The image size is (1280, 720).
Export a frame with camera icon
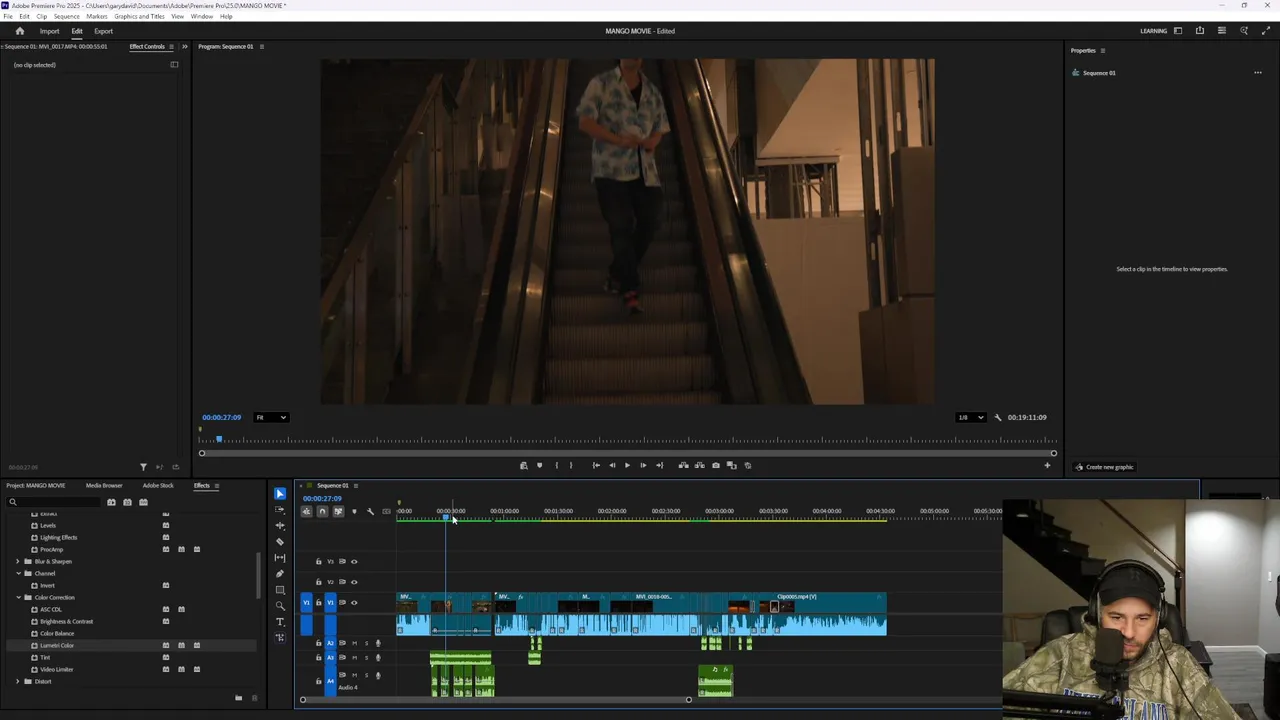pyautogui.click(x=715, y=465)
